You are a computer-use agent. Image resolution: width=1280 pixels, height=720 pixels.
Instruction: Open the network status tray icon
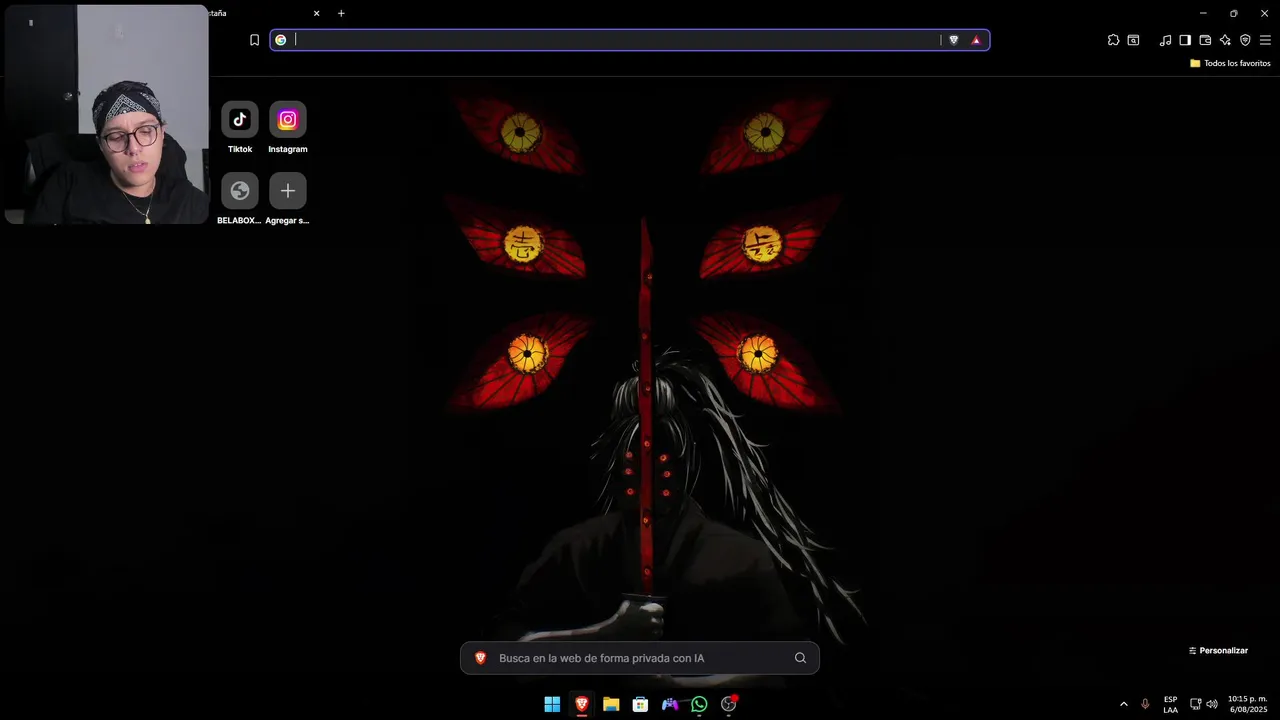(x=1195, y=704)
